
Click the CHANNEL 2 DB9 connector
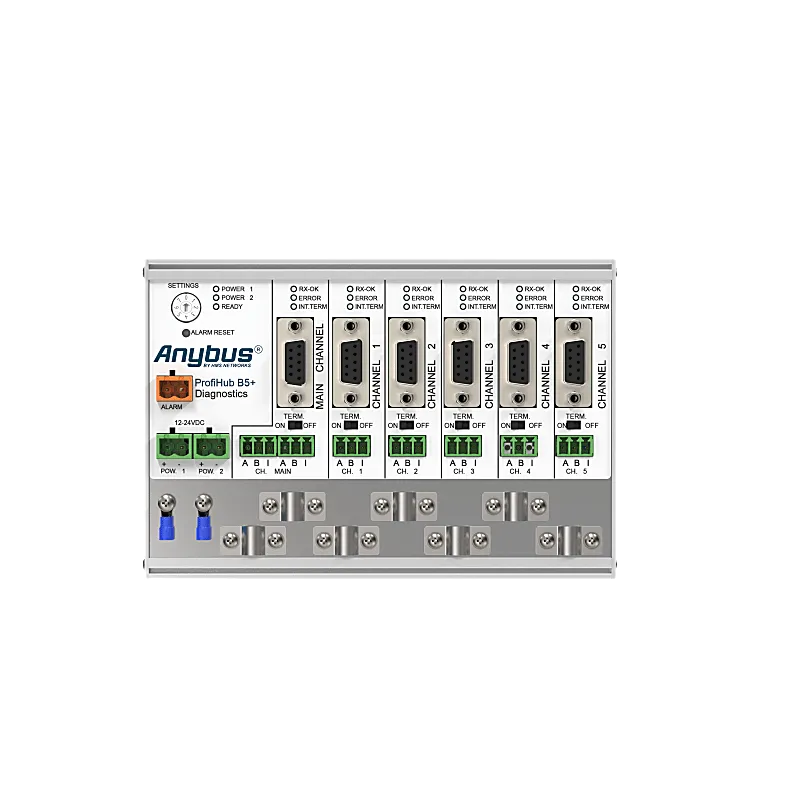point(407,362)
